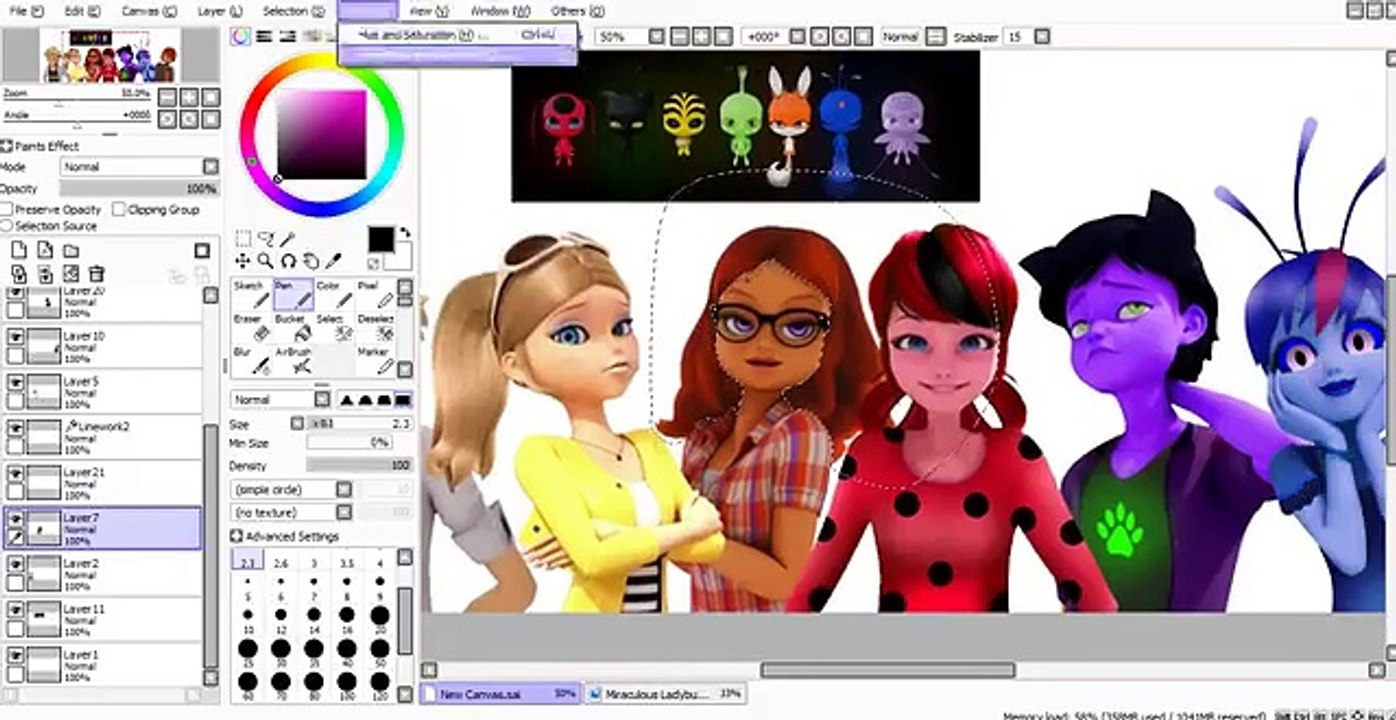The image size is (1396, 720).
Task: Hide Layer21 using its eye icon
Action: point(15,474)
